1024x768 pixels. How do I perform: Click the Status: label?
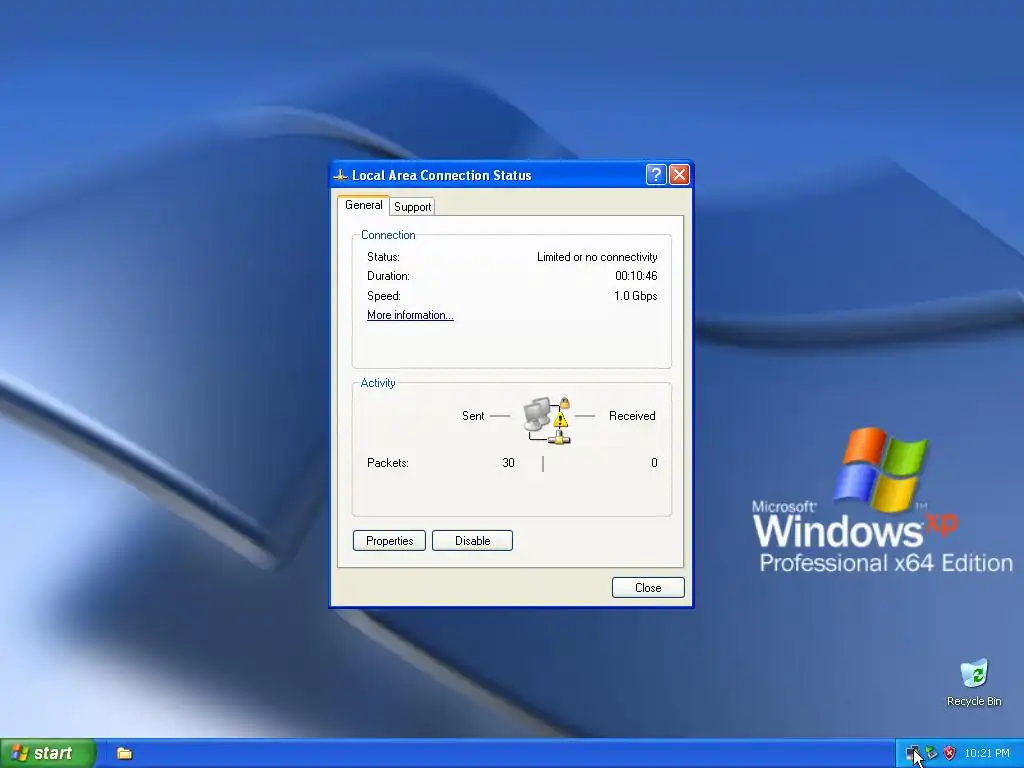point(383,257)
